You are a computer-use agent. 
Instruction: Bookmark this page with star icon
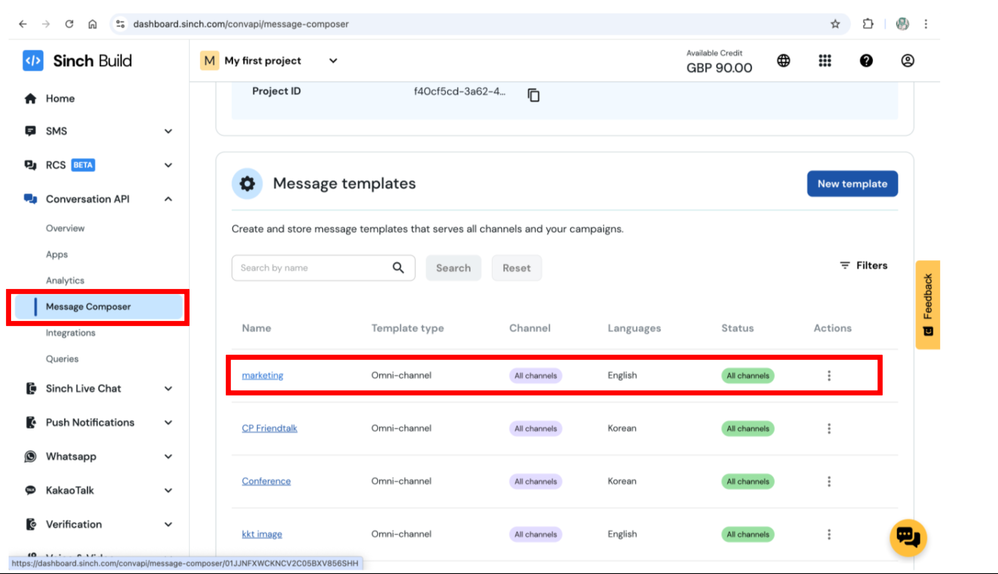point(835,24)
